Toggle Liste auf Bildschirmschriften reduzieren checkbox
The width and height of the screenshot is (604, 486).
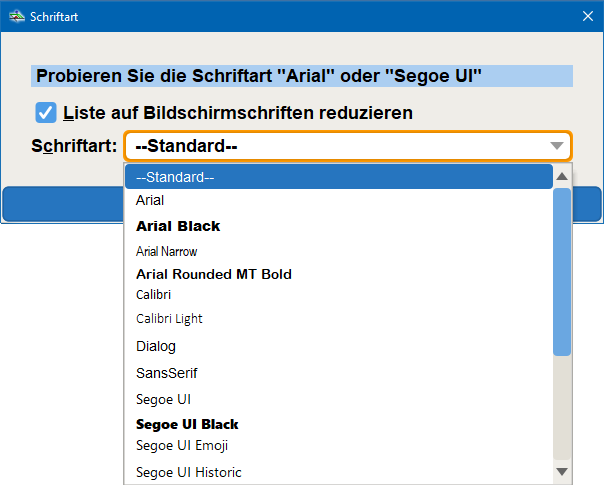point(46,113)
